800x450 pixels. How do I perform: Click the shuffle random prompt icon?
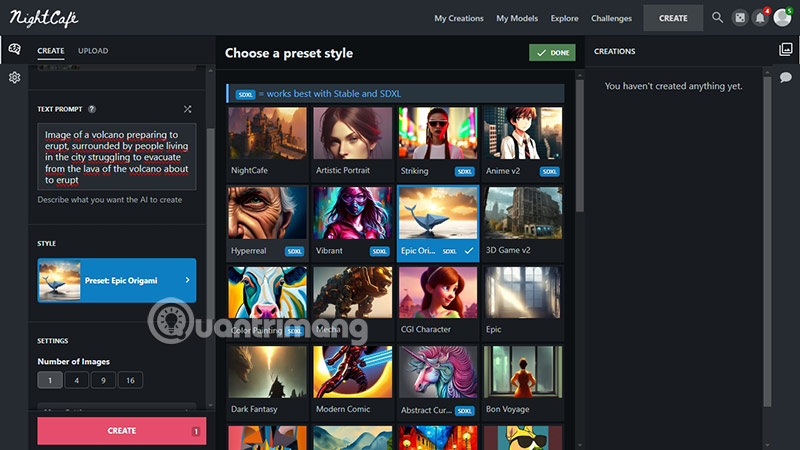(x=188, y=109)
